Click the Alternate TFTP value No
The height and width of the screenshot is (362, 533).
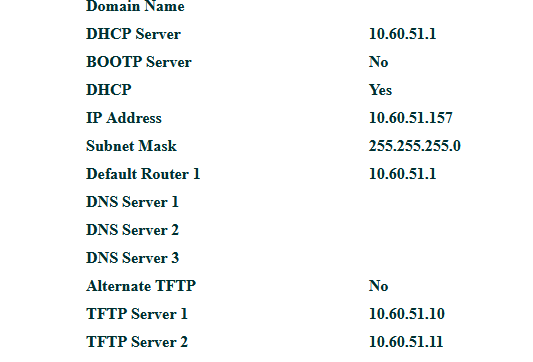[378, 286]
